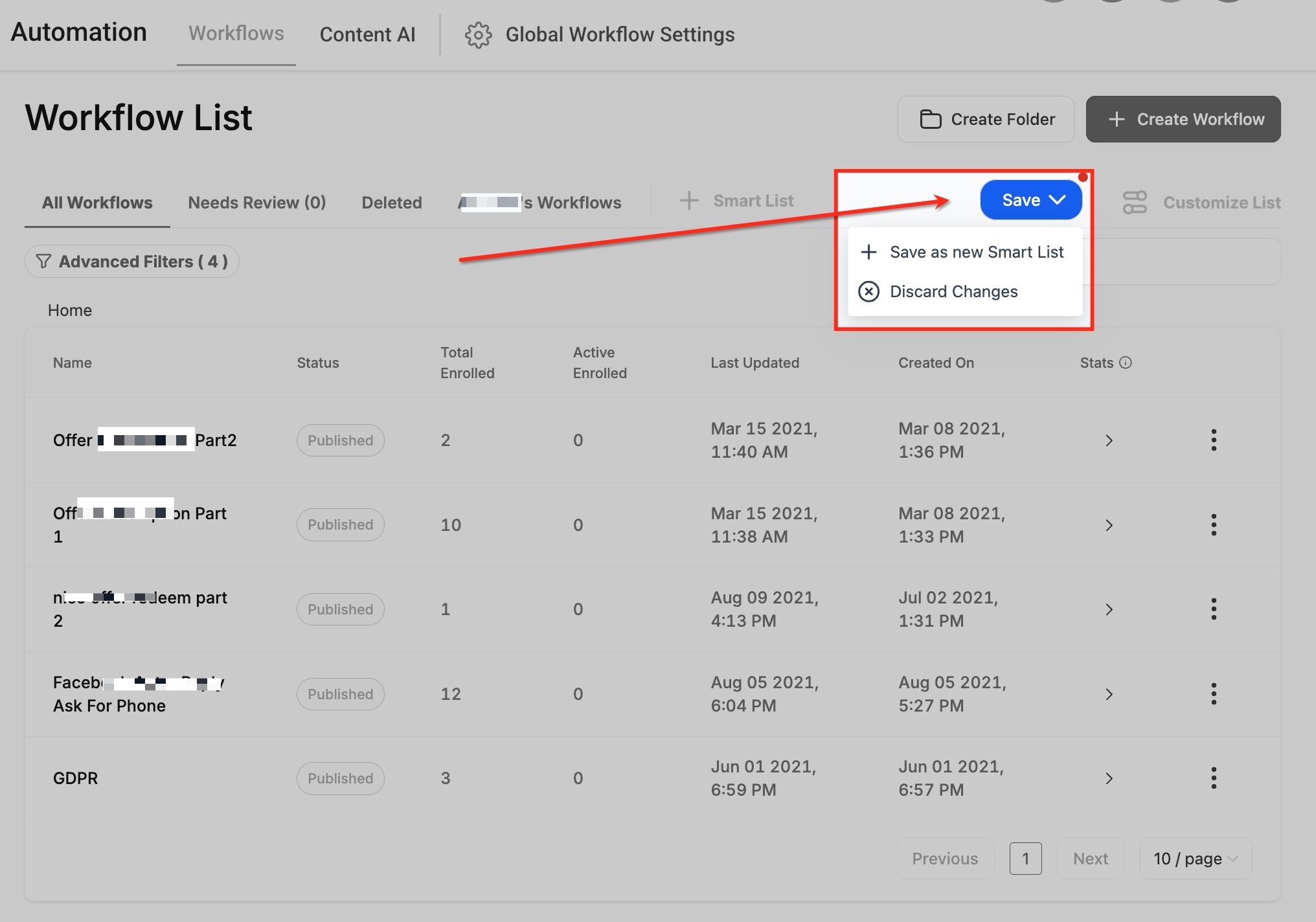Open three-dot menu for Offer Part2 workflow
1316x922 pixels.
tap(1214, 440)
